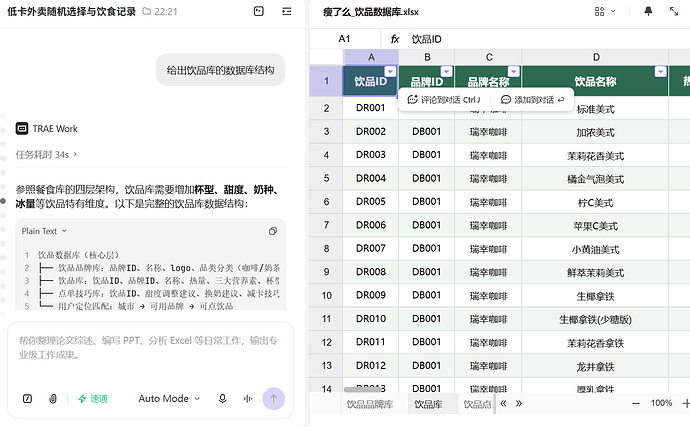Open filter dropdown on 品牌ID header
The height and width of the screenshot is (427, 690).
coord(447,71)
